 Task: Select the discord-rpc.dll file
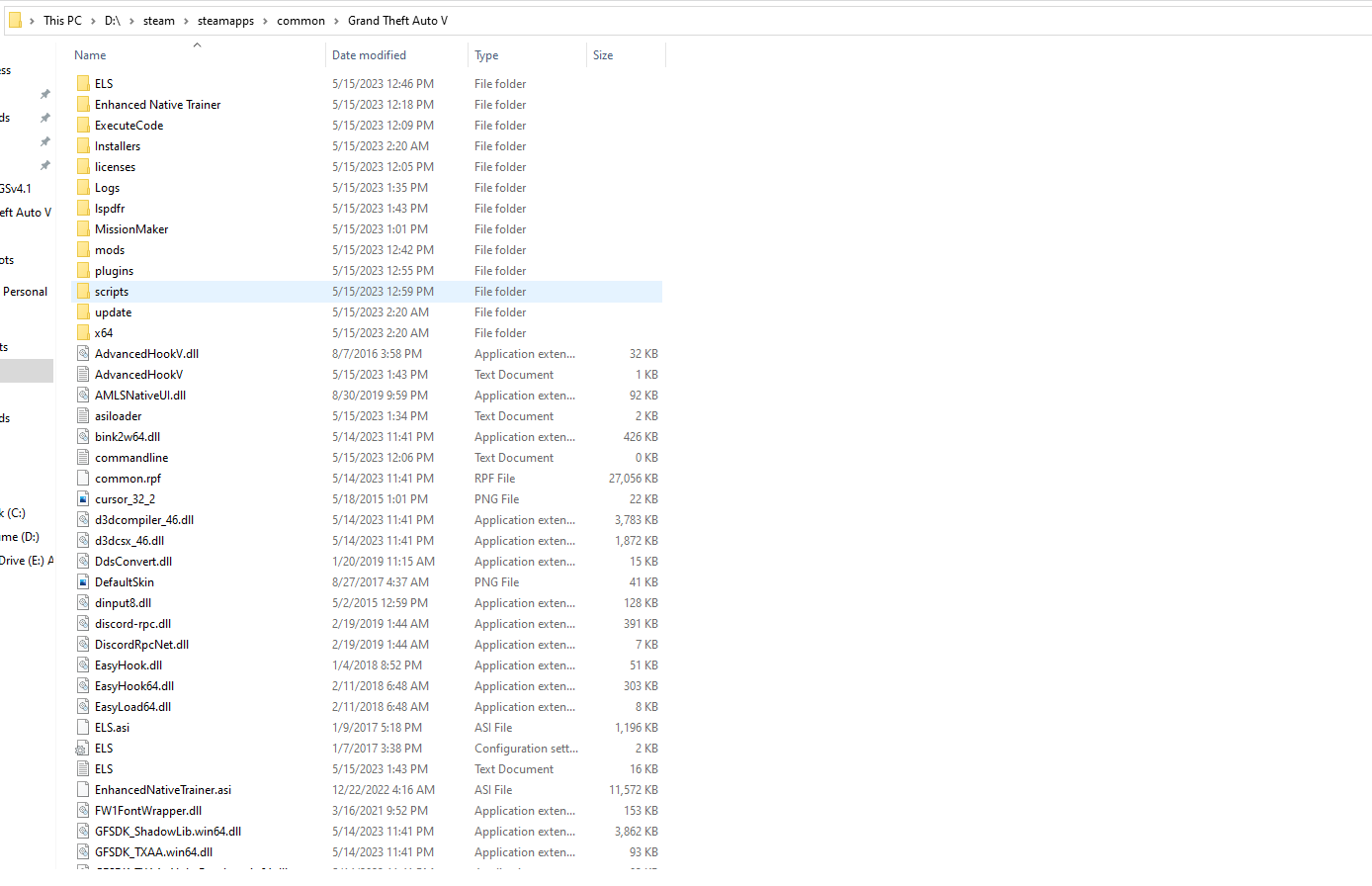coord(367,624)
